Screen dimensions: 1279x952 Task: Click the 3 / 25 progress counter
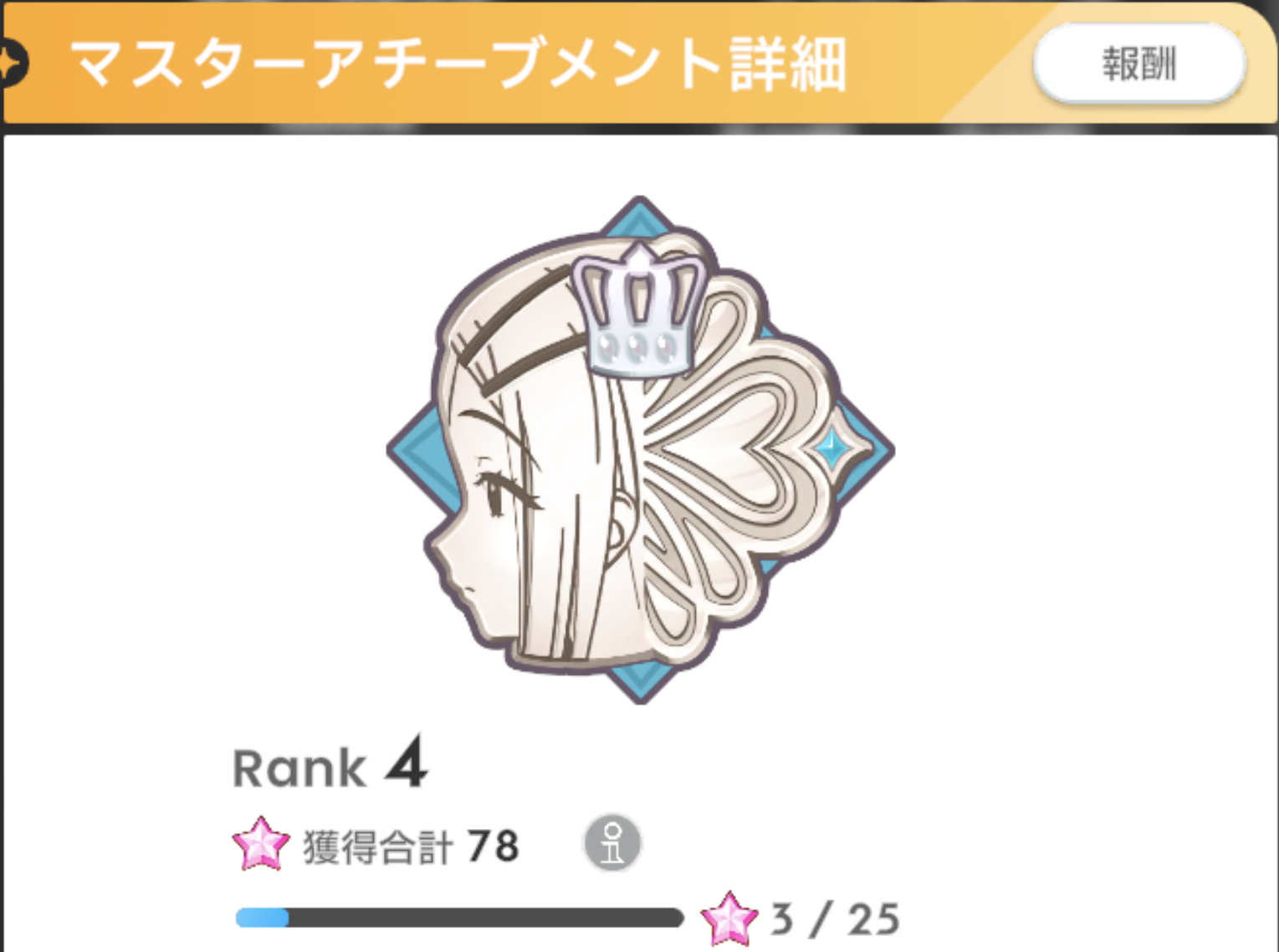point(835,919)
